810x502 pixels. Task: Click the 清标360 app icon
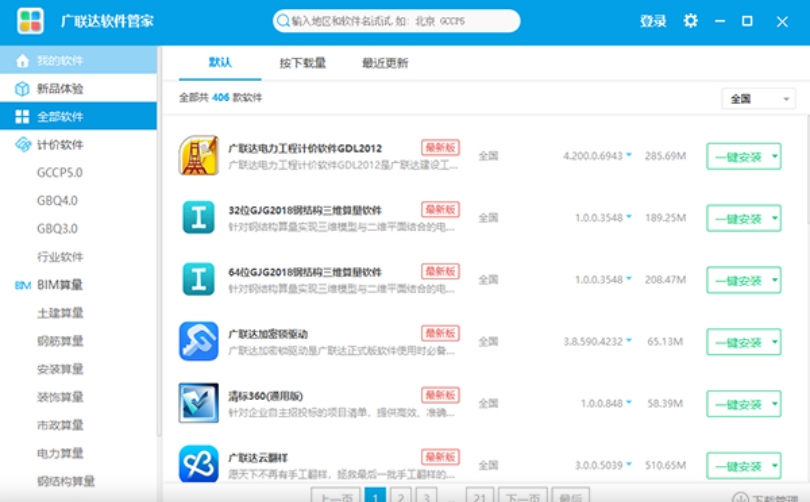(199, 403)
